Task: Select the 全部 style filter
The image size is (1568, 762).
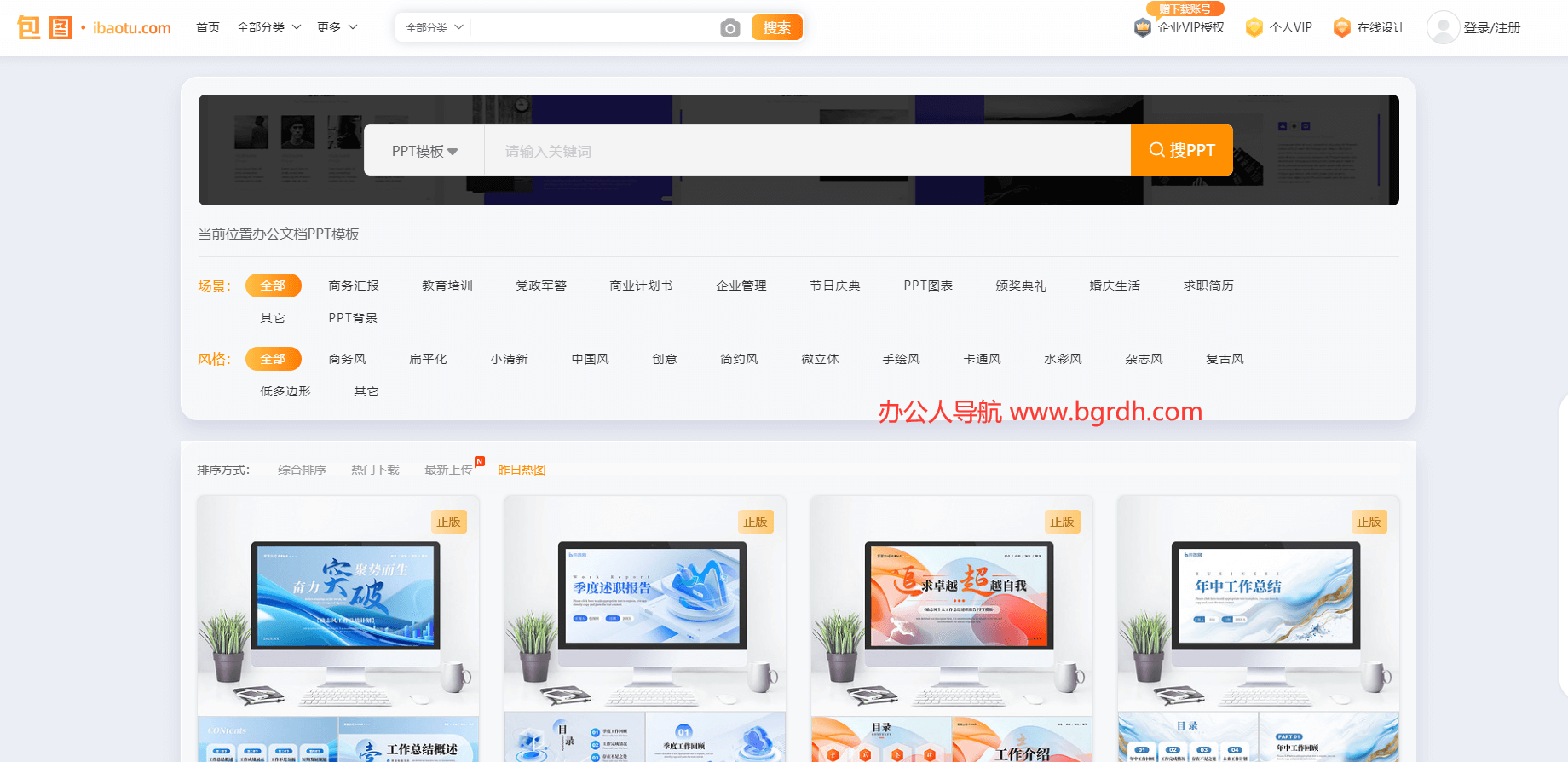Action: point(273,359)
